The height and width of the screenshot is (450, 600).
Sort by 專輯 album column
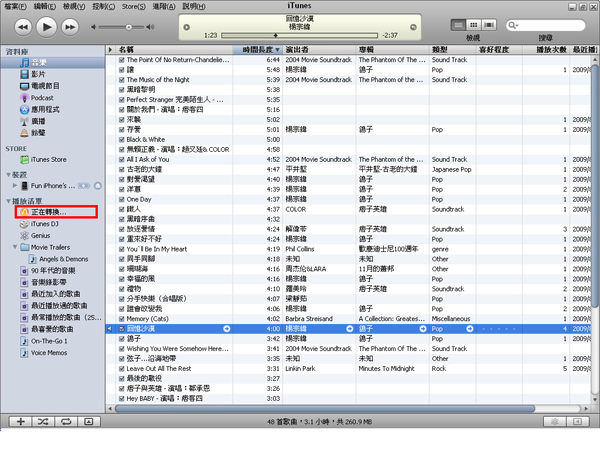click(x=393, y=50)
